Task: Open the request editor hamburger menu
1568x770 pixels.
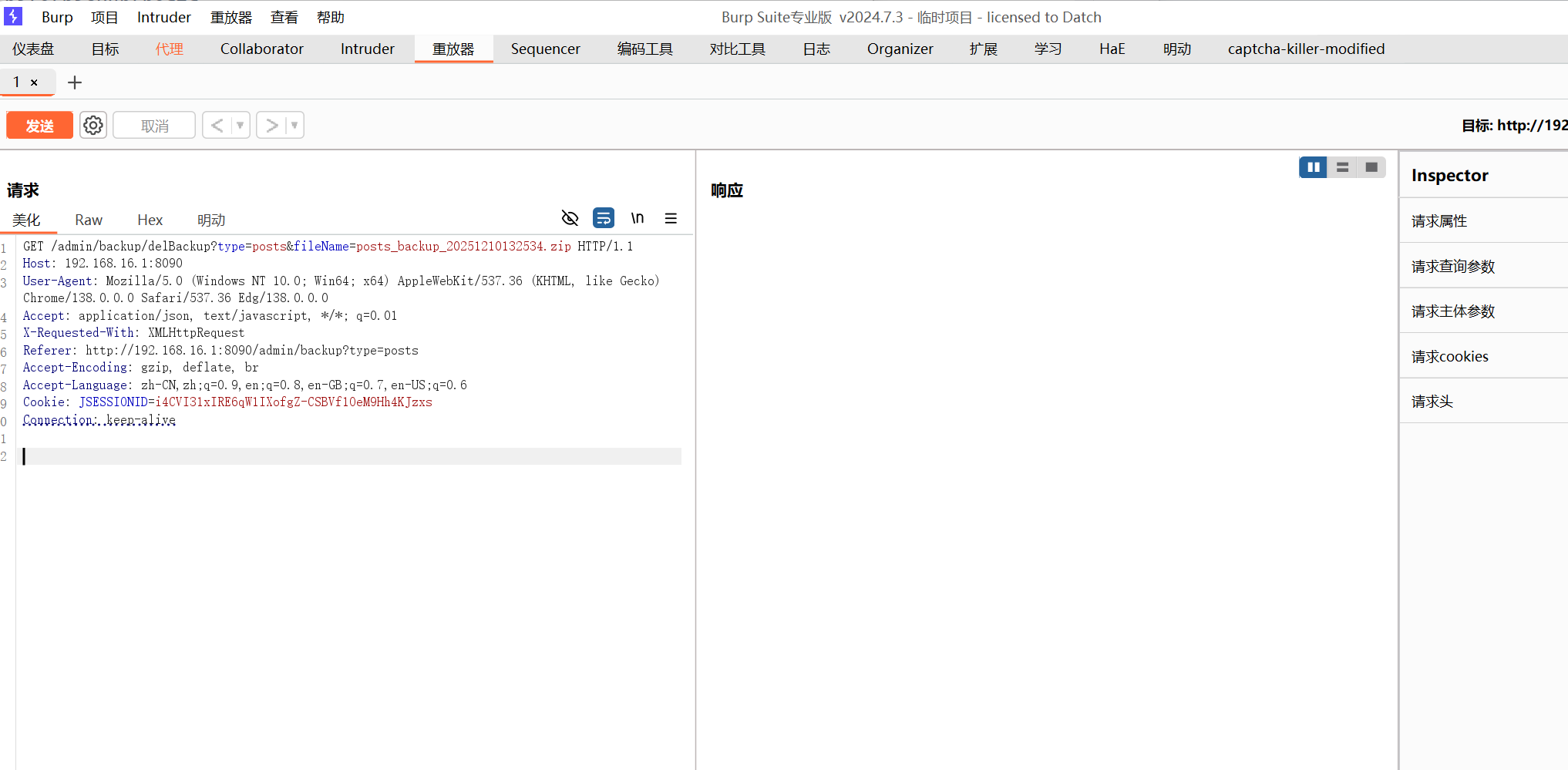Action: (671, 219)
